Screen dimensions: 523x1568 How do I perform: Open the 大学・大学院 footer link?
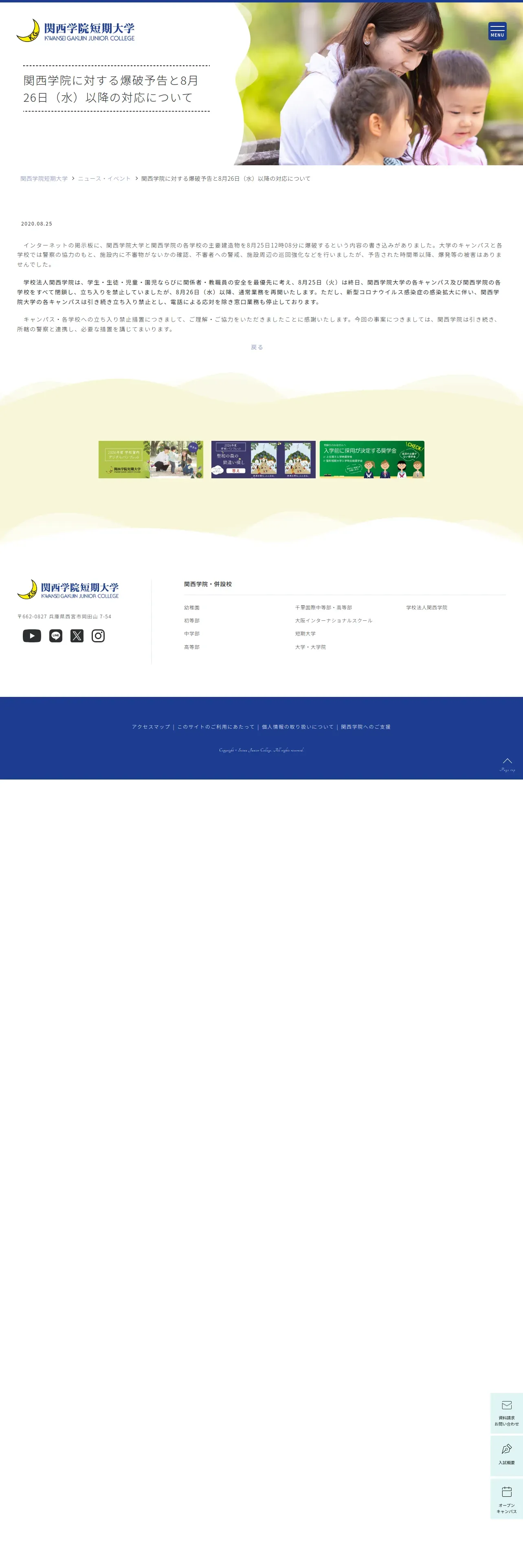point(310,647)
